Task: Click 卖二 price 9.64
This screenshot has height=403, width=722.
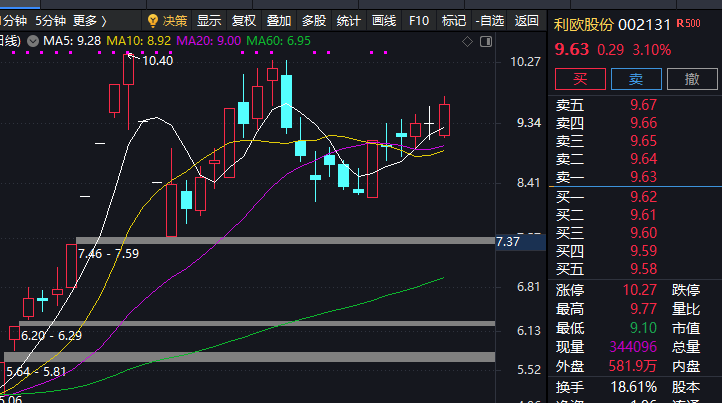Action: click(643, 159)
